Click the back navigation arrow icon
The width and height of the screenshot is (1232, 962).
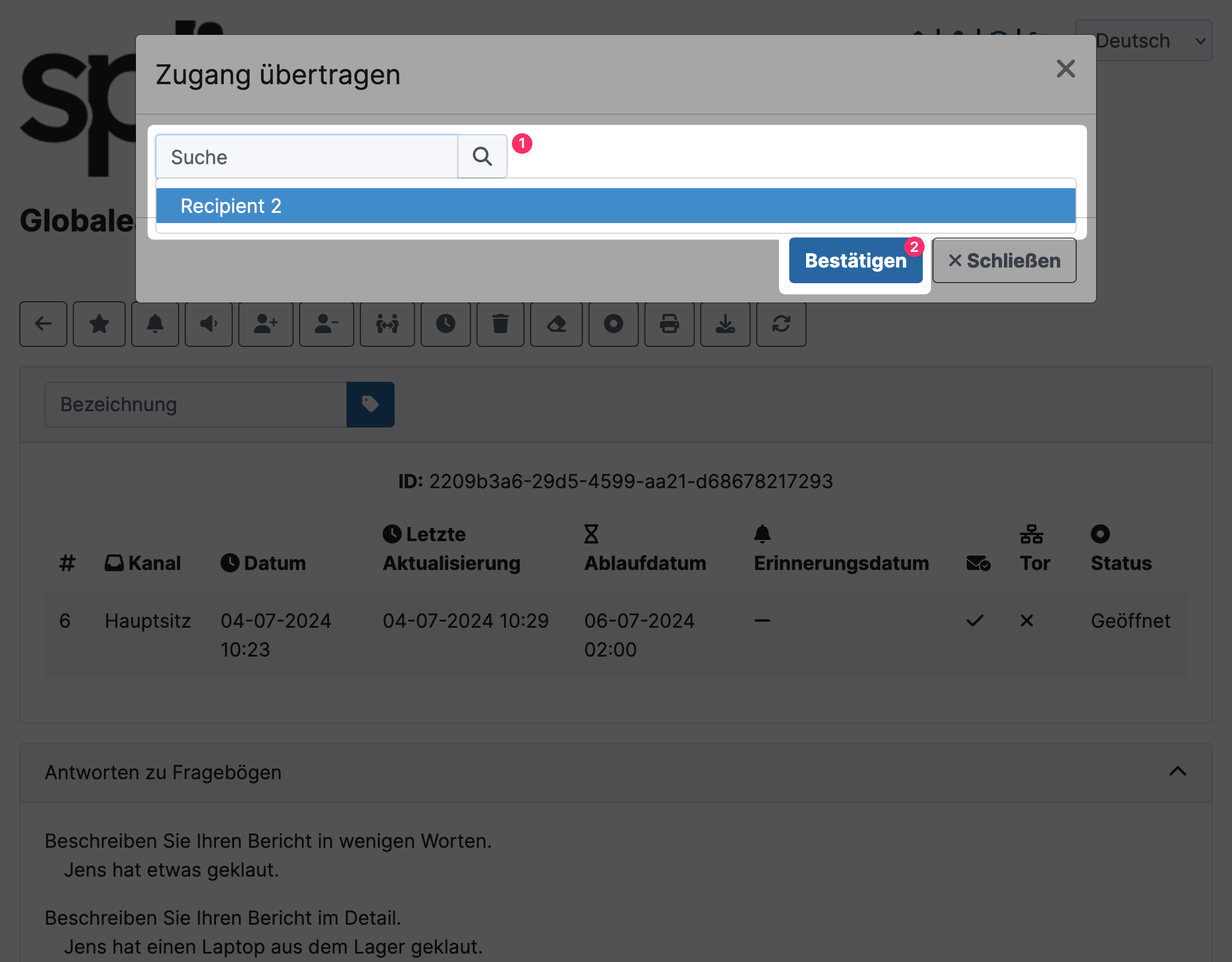pos(44,323)
